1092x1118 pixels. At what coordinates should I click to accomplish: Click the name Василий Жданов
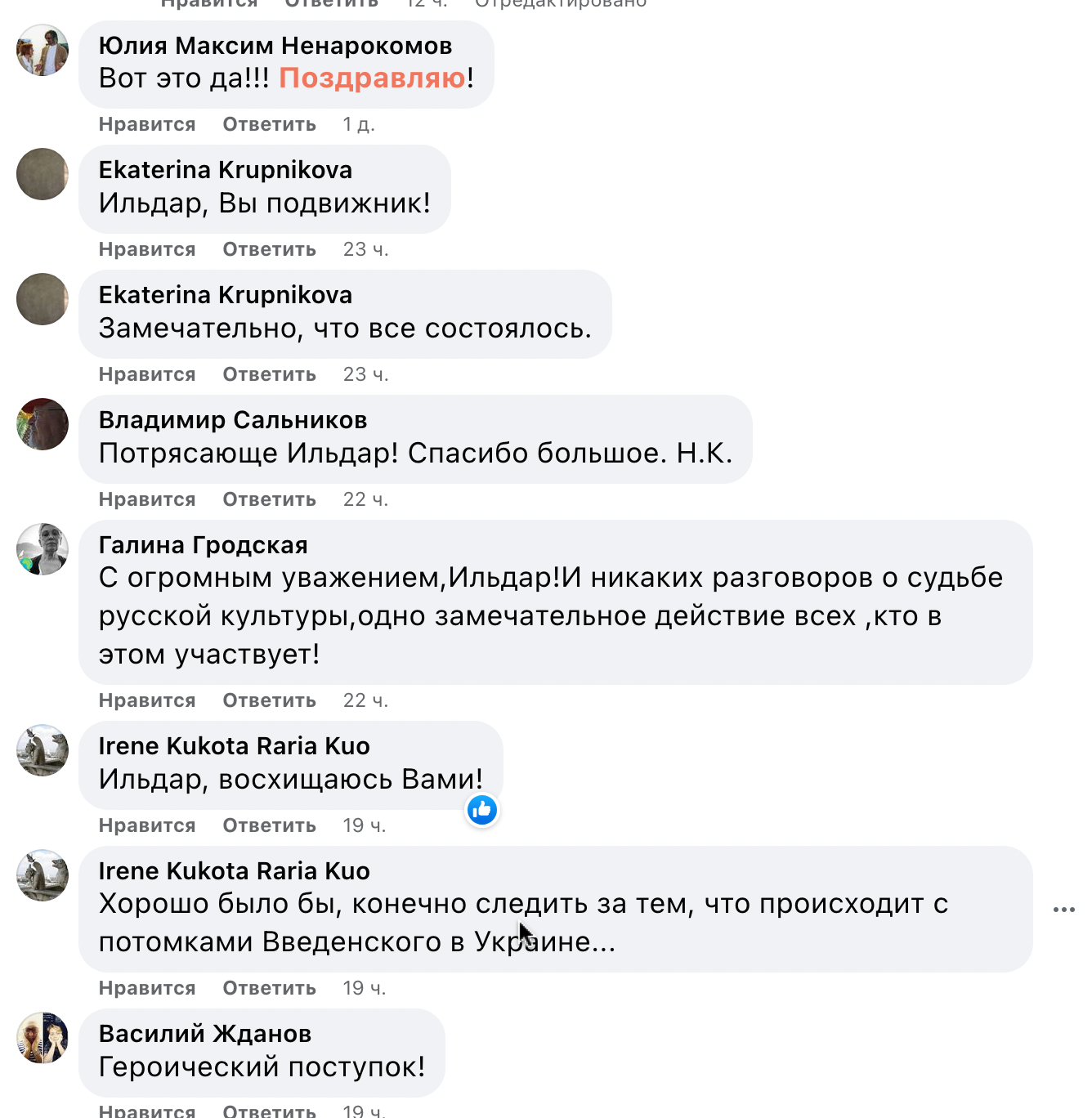pyautogui.click(x=205, y=1034)
